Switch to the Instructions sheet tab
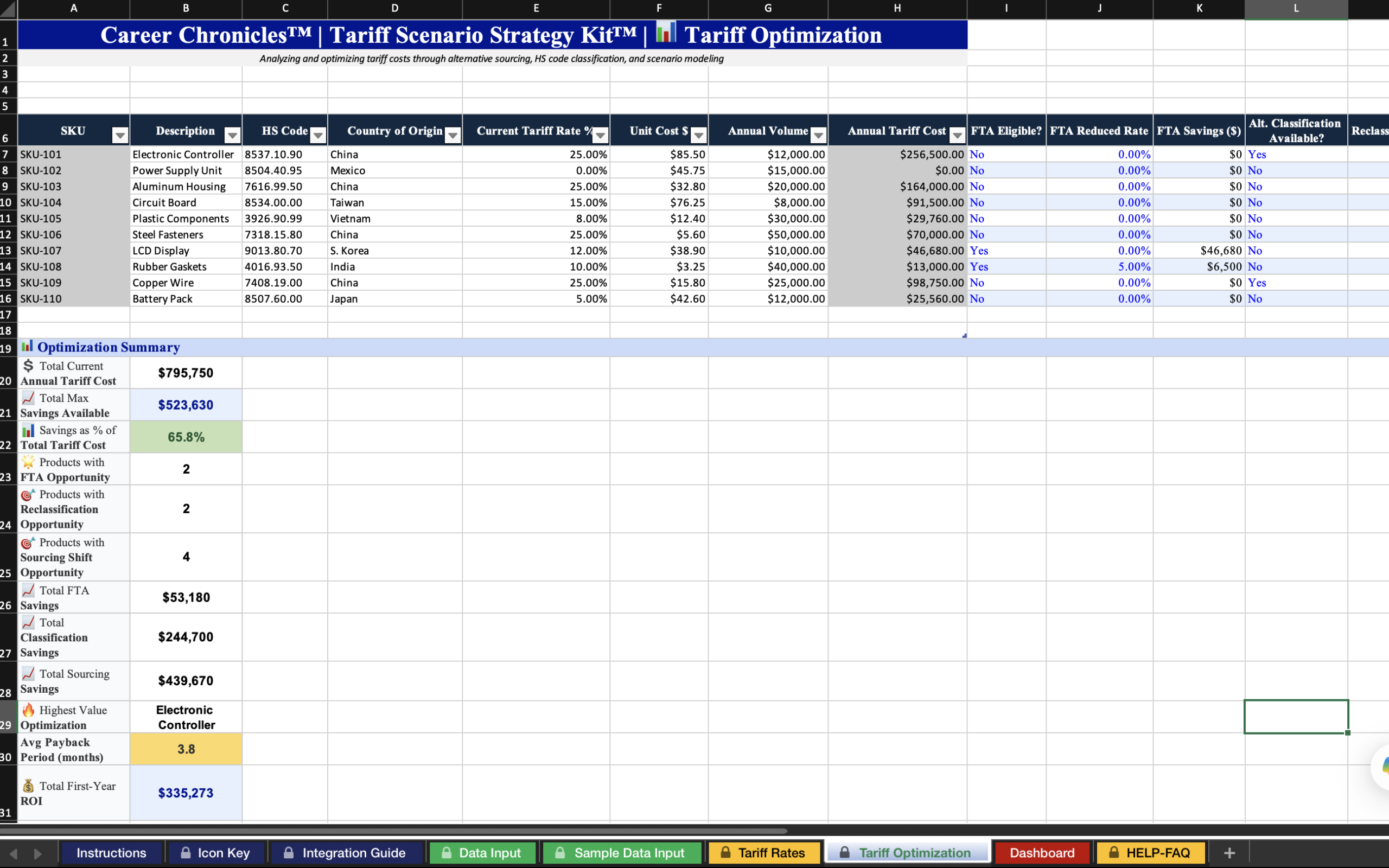The width and height of the screenshot is (1389, 868). (111, 852)
